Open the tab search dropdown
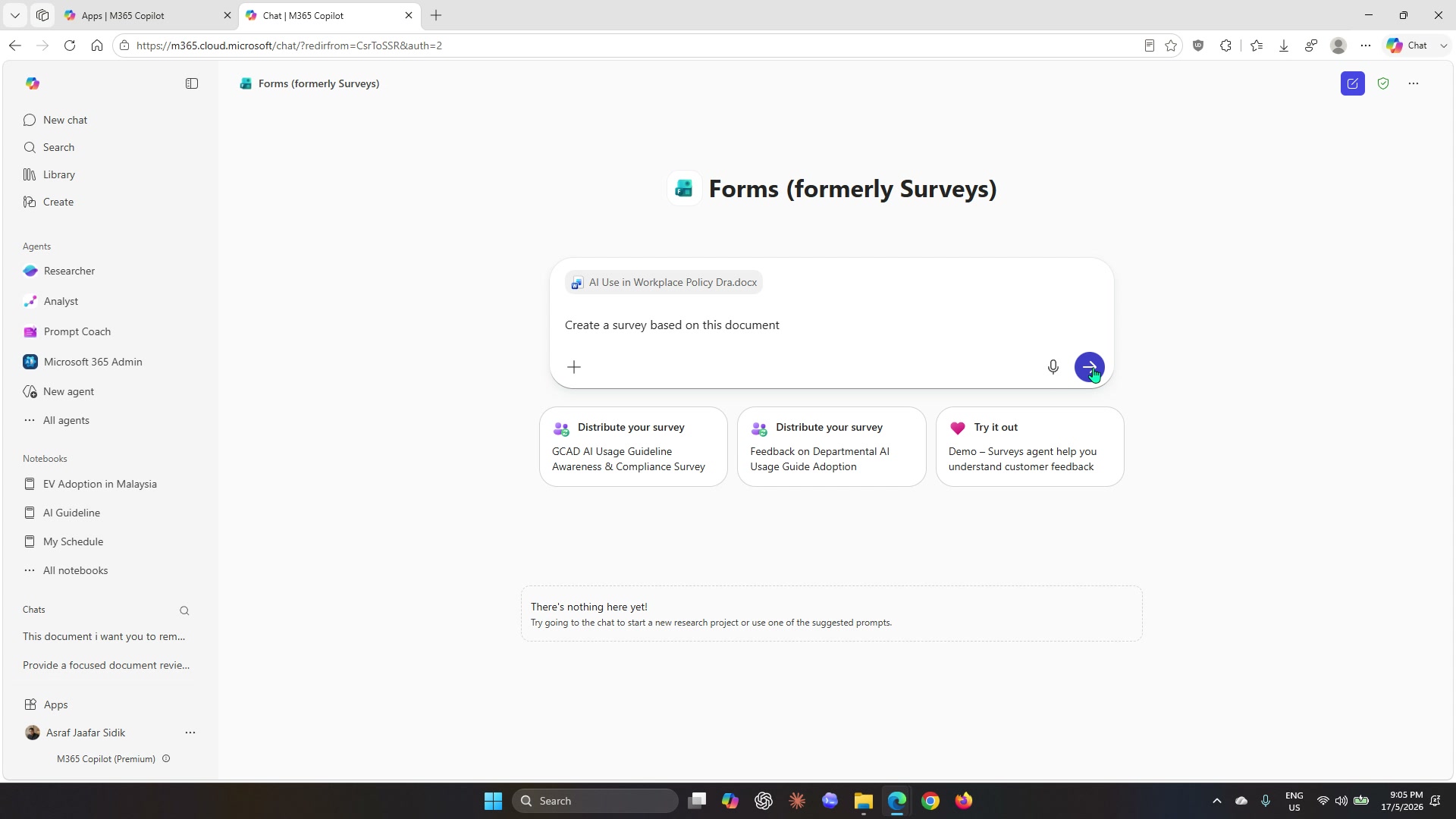This screenshot has width=1456, height=819. click(x=14, y=15)
